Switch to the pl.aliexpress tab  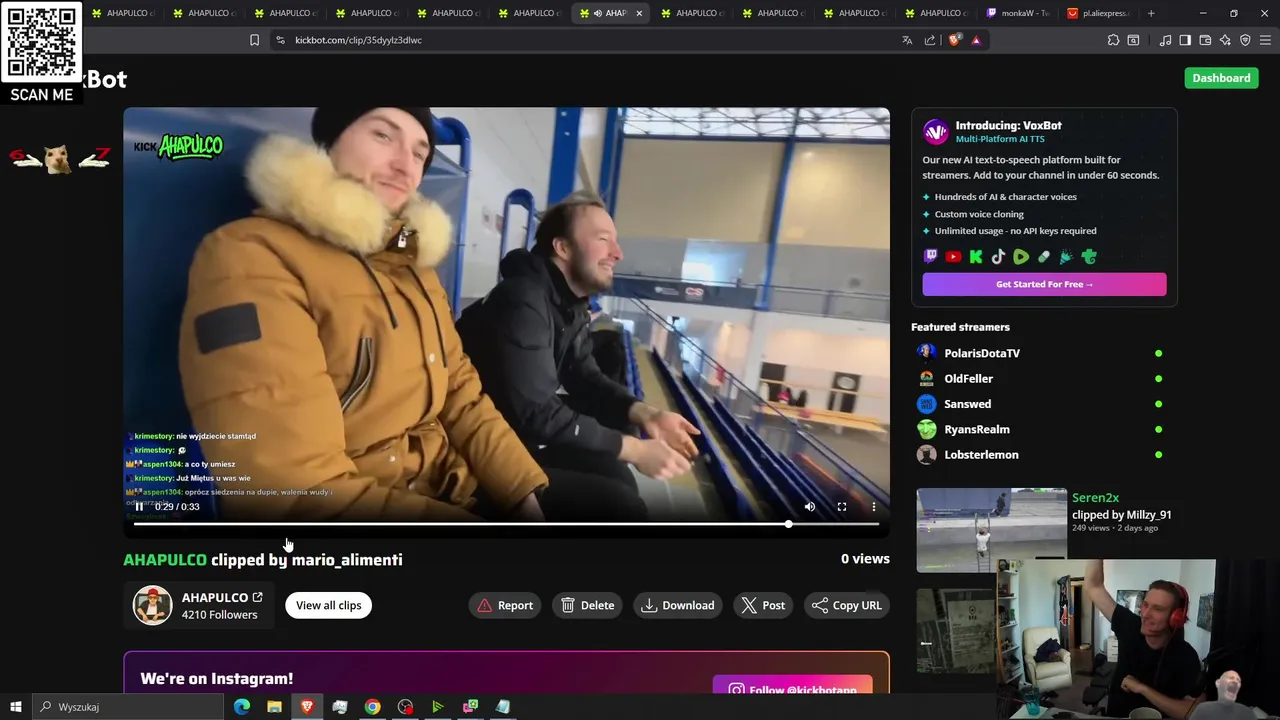click(1099, 13)
